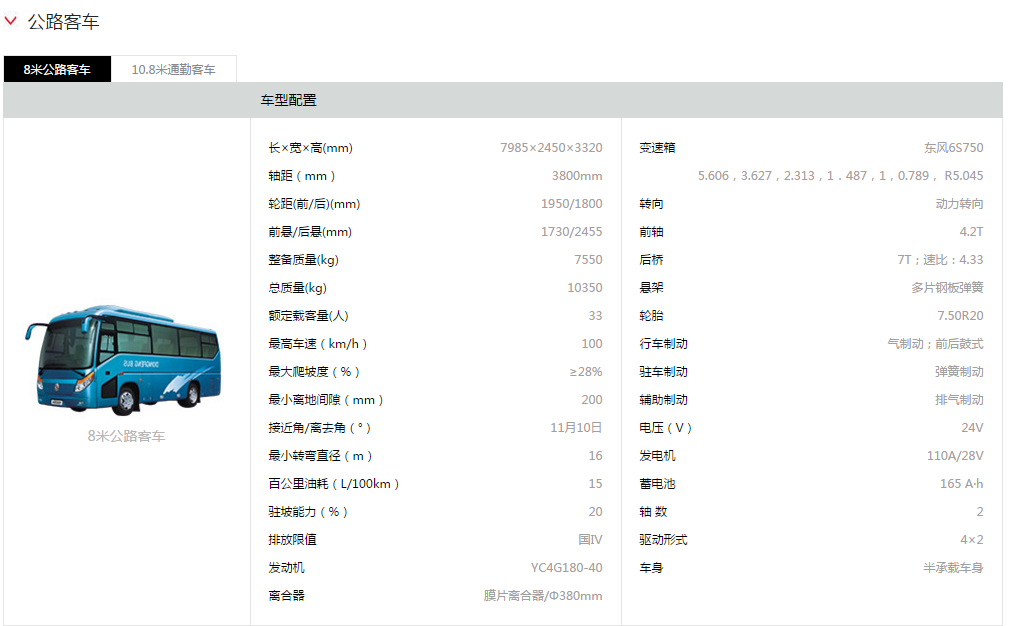Select the 8米公路客车 tab
The height and width of the screenshot is (626, 1010).
(x=57, y=69)
